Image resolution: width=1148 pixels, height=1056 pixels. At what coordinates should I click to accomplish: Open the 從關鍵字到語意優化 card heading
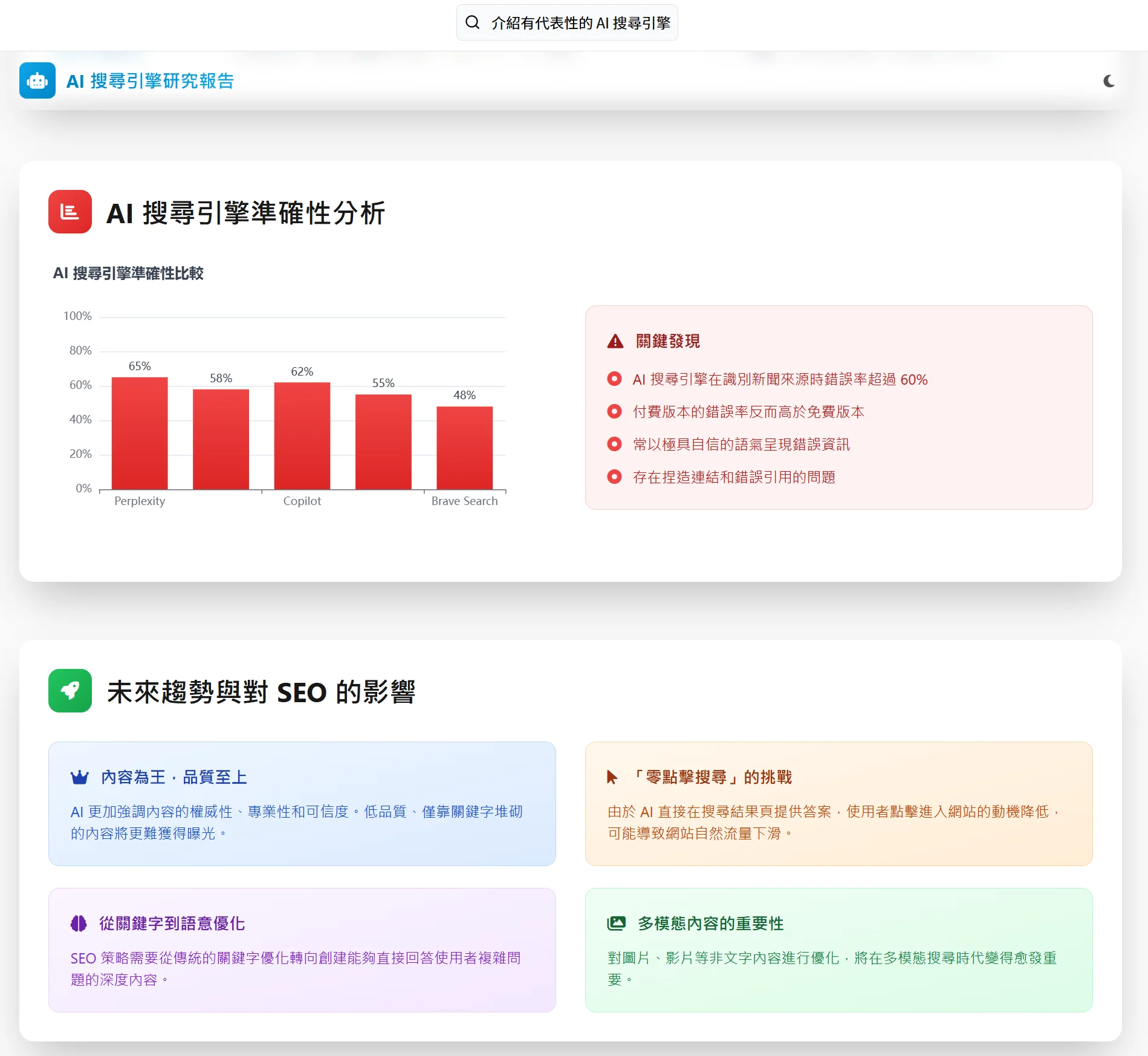(172, 924)
